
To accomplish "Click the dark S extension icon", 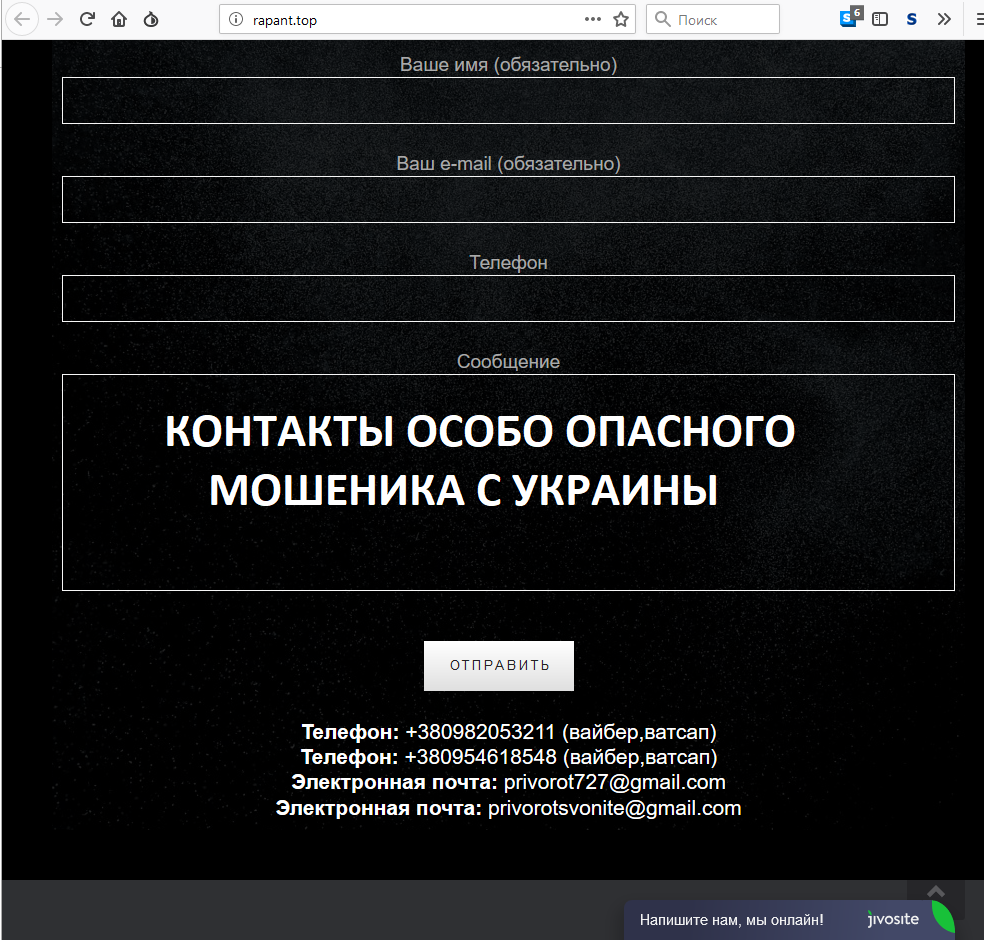I will pos(911,19).
